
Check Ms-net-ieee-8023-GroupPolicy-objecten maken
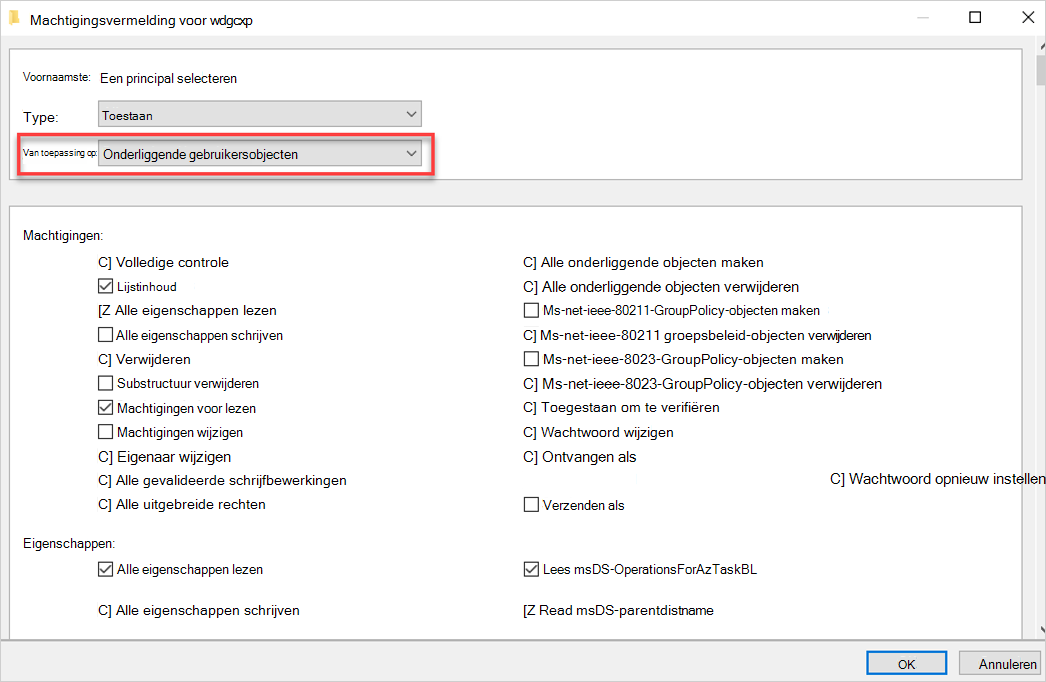coord(531,359)
